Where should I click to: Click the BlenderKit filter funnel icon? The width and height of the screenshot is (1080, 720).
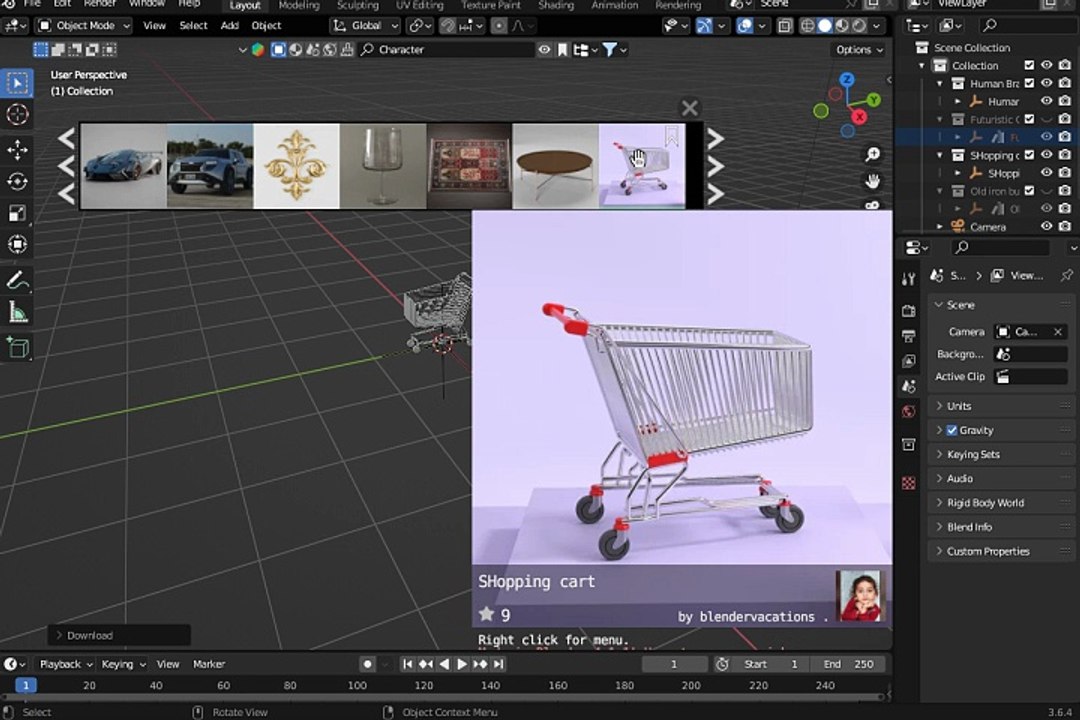610,50
